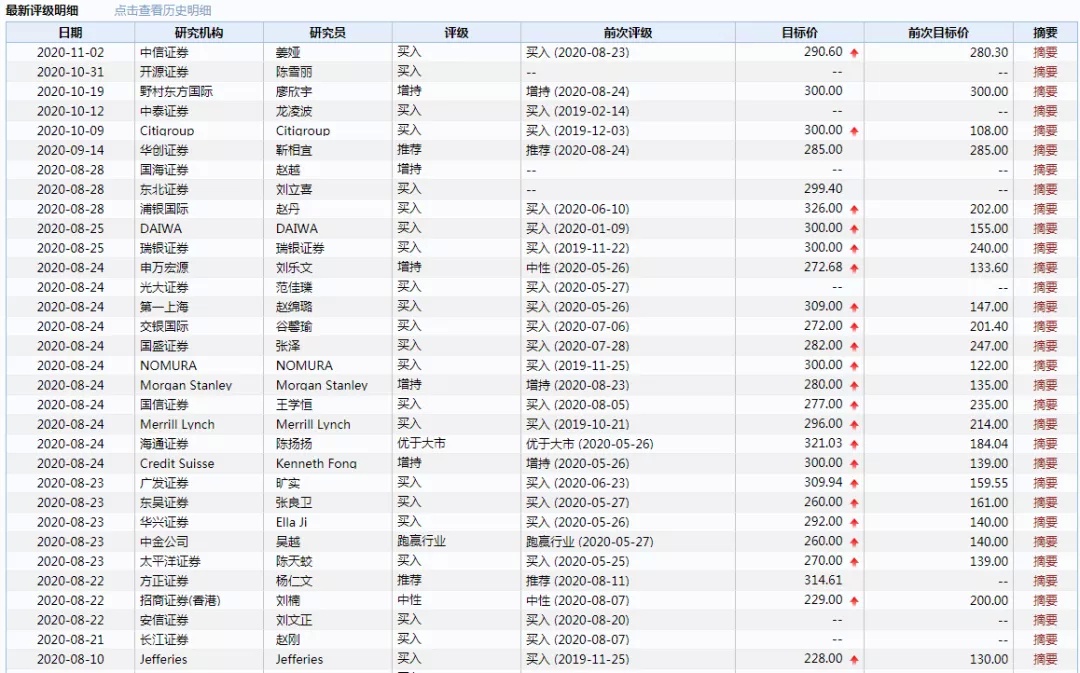The width and height of the screenshot is (1080, 673).
Task: Open 摘要 link in the 中信证券 row
Action: [1045, 52]
